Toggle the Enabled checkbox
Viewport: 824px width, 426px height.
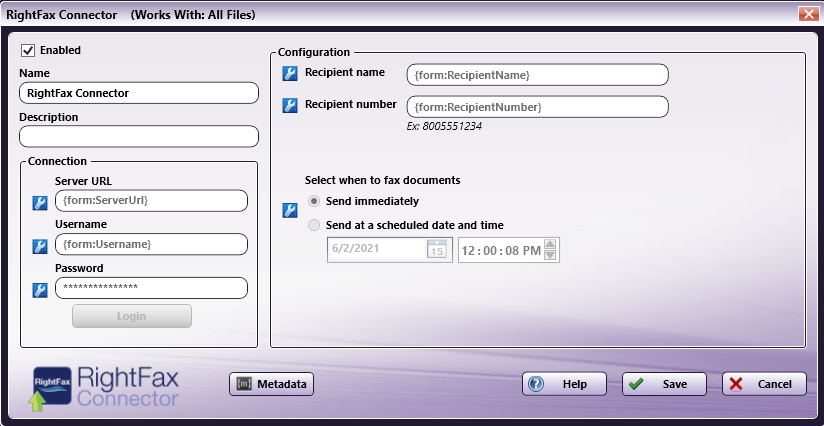(x=27, y=50)
